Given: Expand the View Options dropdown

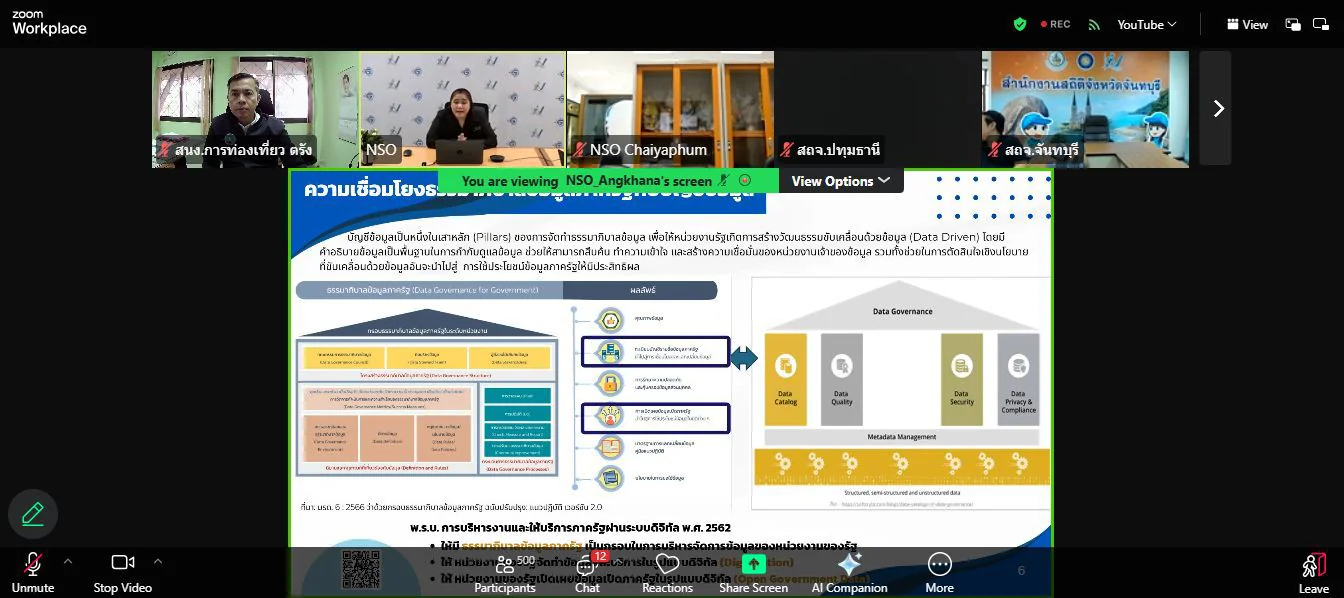Looking at the screenshot, I should (841, 181).
